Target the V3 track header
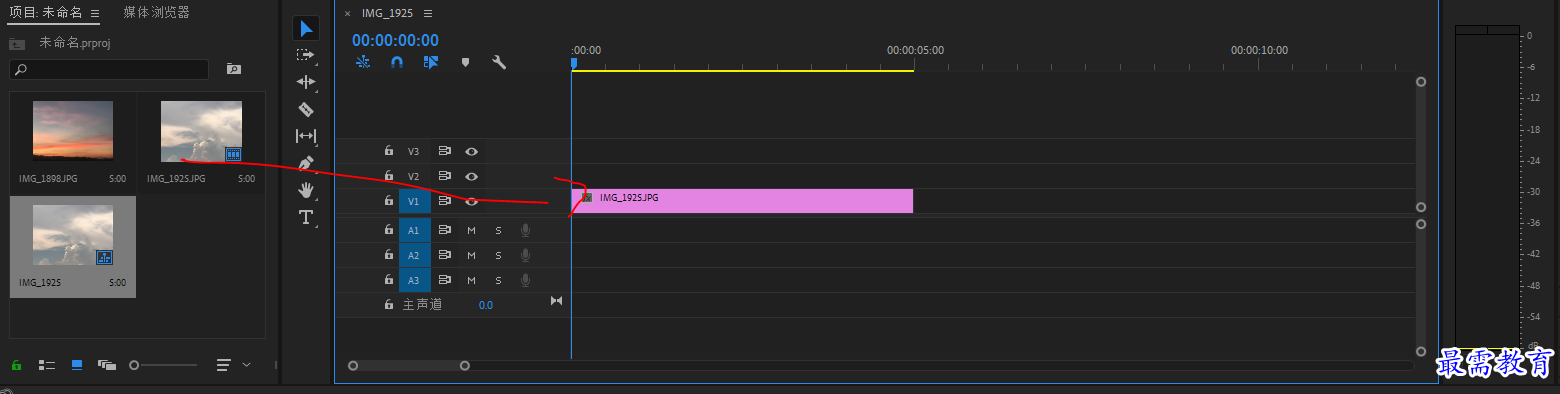Image resolution: width=1560 pixels, height=394 pixels. coord(414,151)
